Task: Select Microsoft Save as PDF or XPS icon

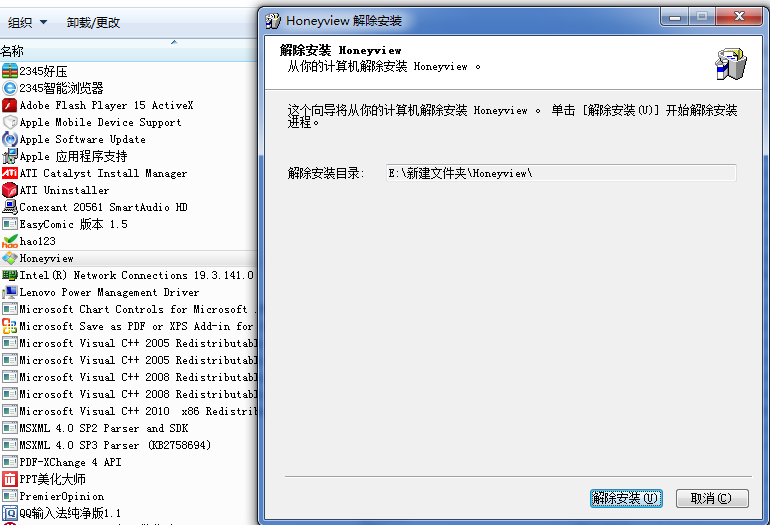Action: click(x=9, y=326)
